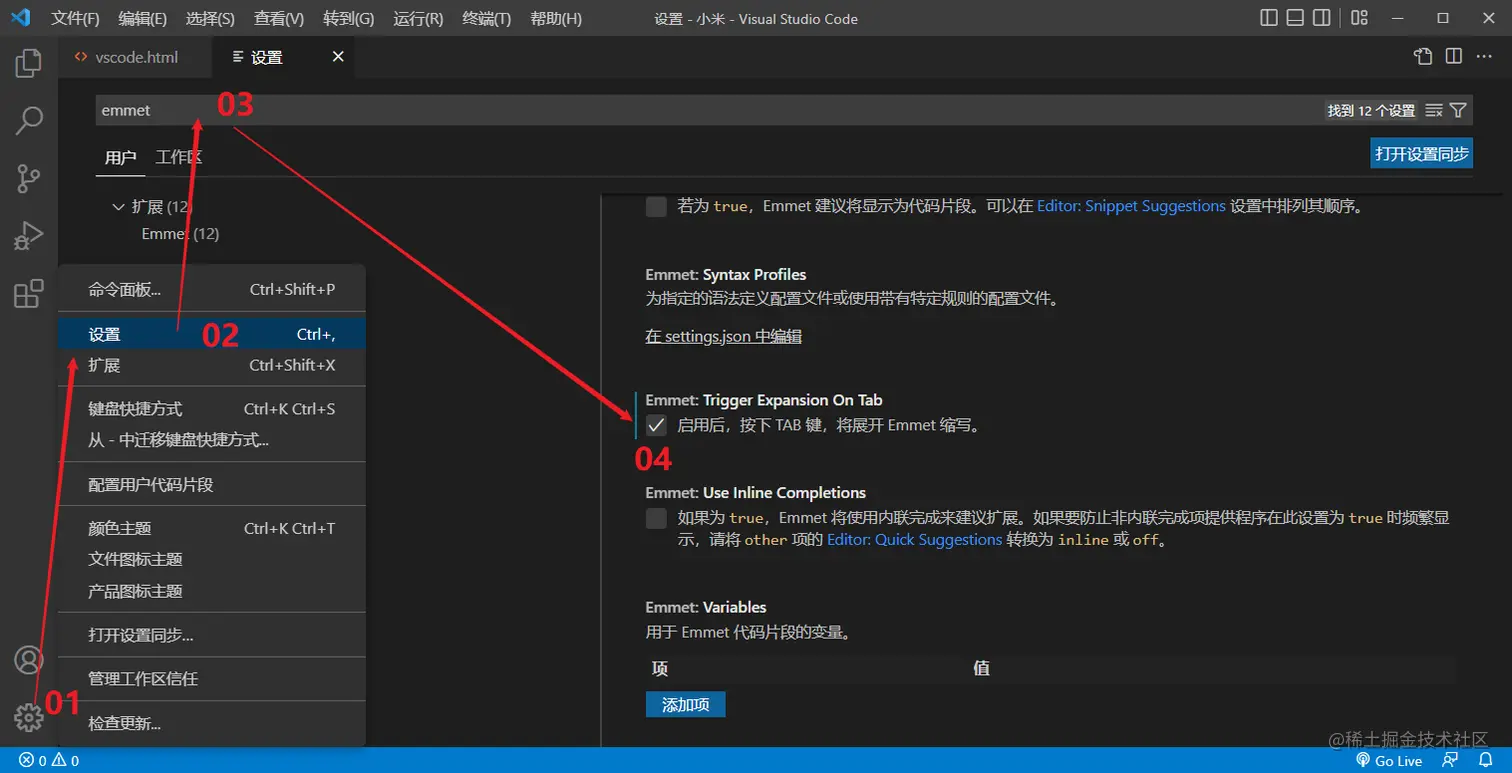
Task: Switch to the vscode.html tab
Action: point(135,57)
